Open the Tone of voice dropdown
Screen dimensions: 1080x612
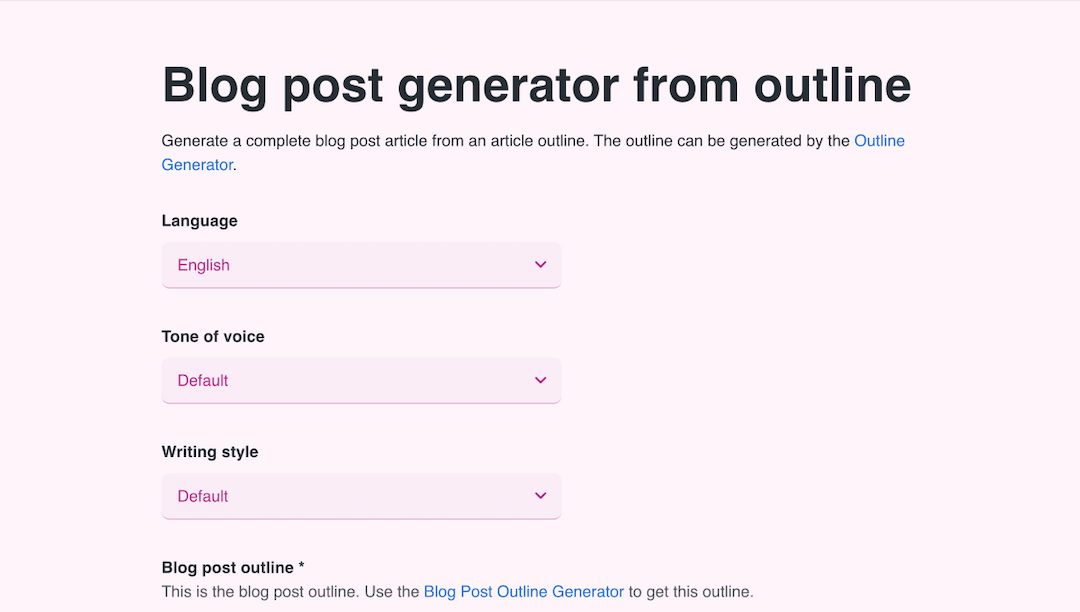tap(361, 380)
